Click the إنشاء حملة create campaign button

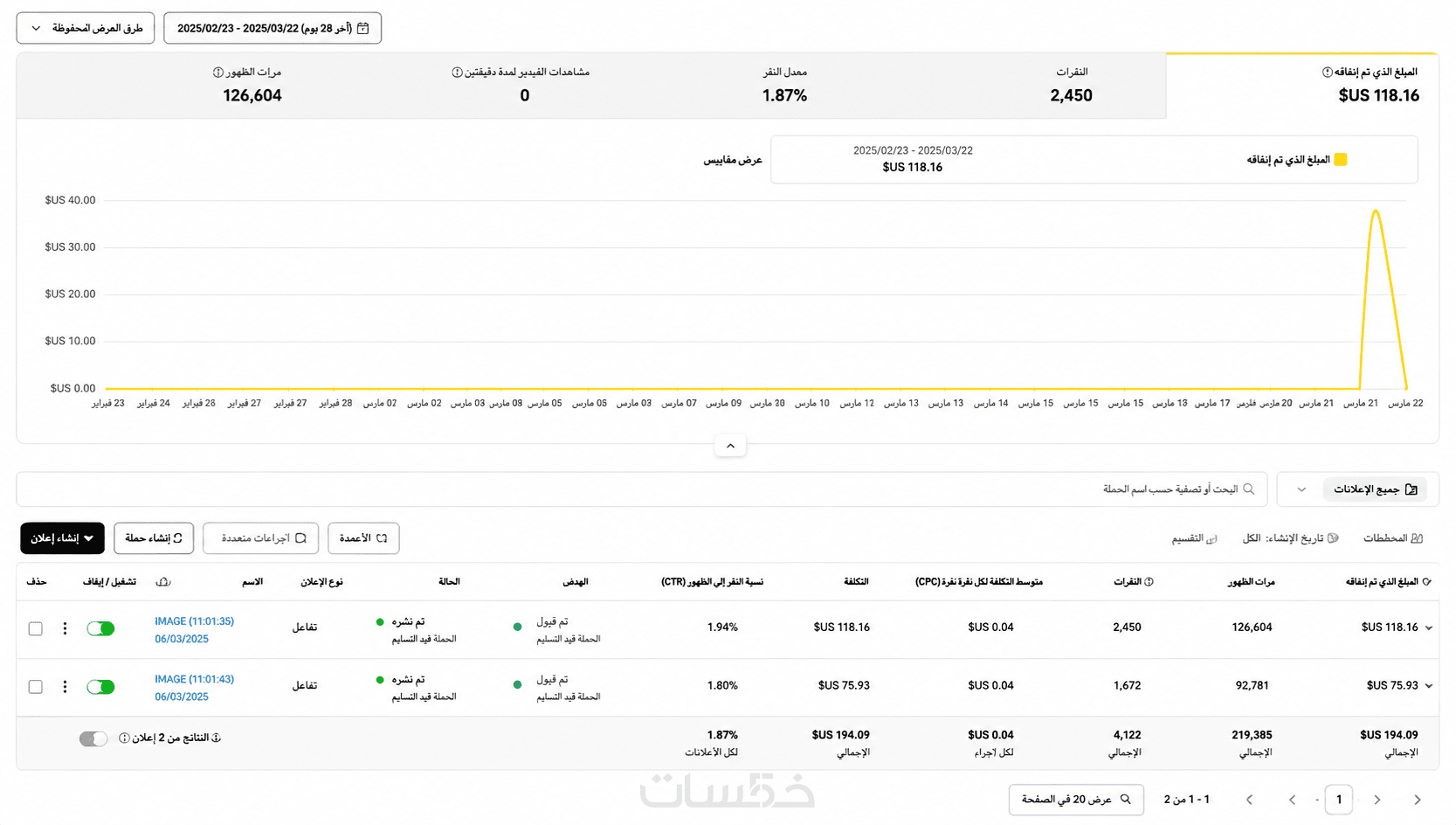click(x=154, y=538)
